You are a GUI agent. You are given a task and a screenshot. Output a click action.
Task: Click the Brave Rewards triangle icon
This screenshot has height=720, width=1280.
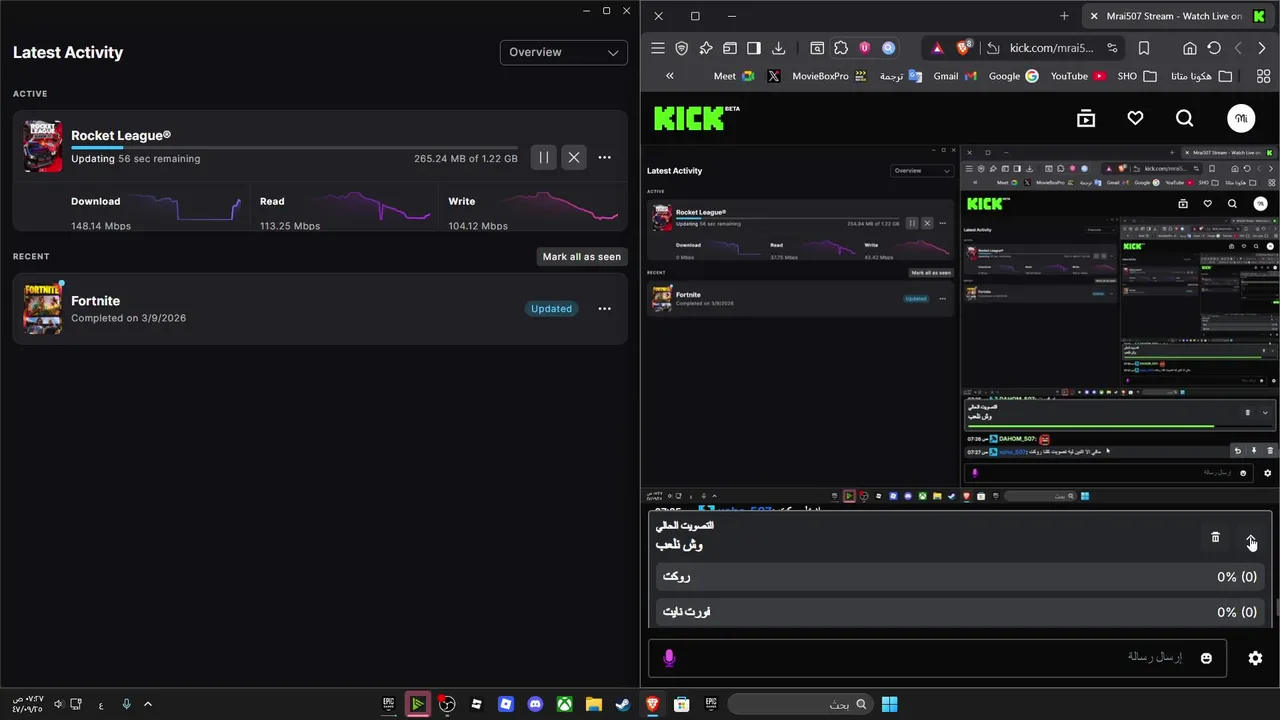(x=937, y=48)
